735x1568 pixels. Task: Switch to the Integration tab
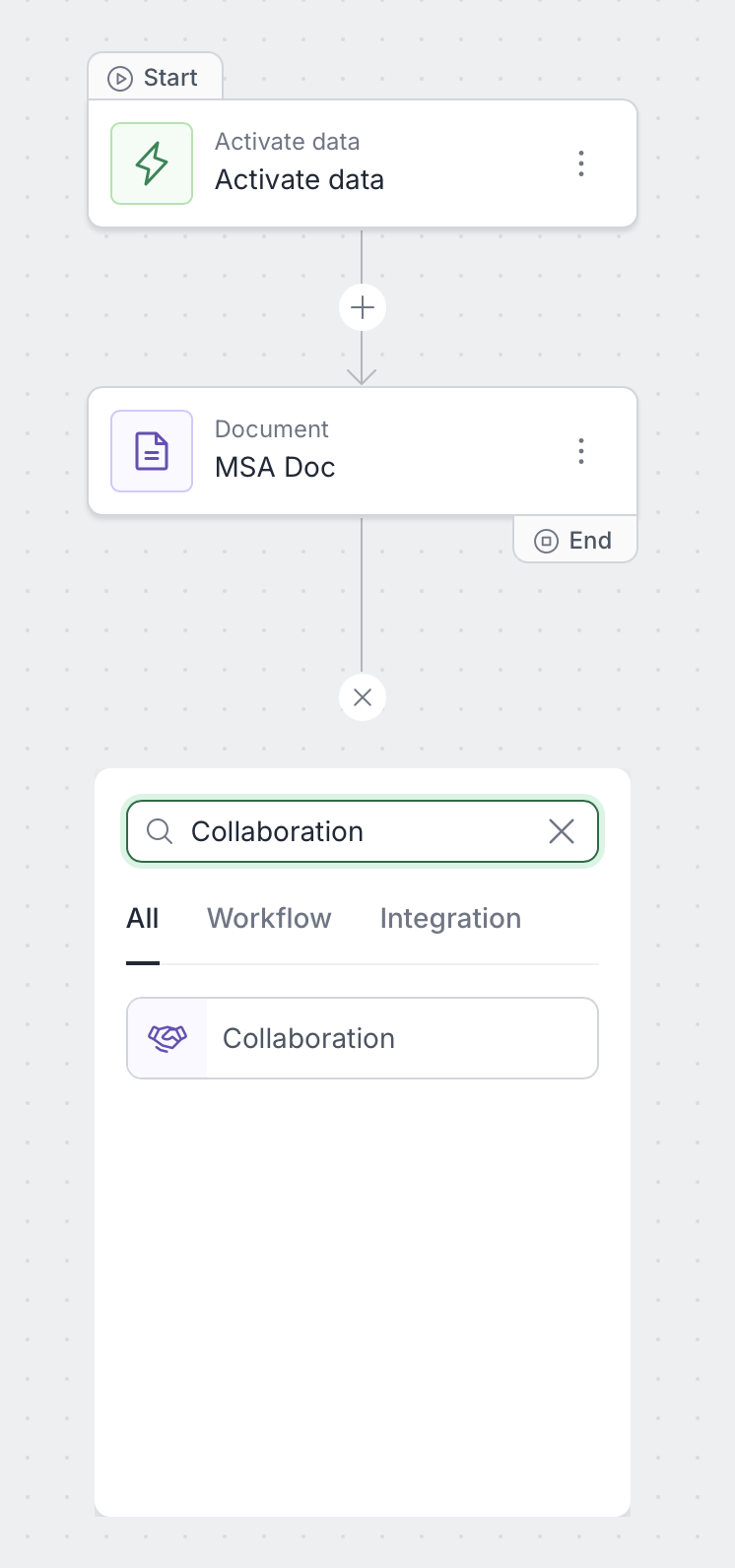pyautogui.click(x=450, y=918)
